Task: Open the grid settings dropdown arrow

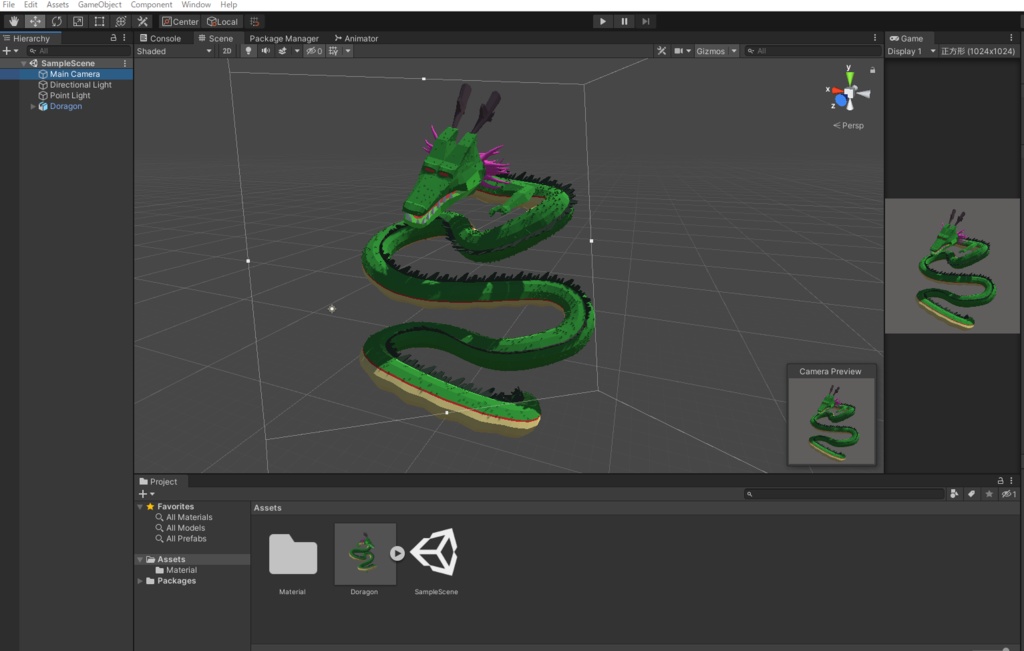Action: click(348, 51)
